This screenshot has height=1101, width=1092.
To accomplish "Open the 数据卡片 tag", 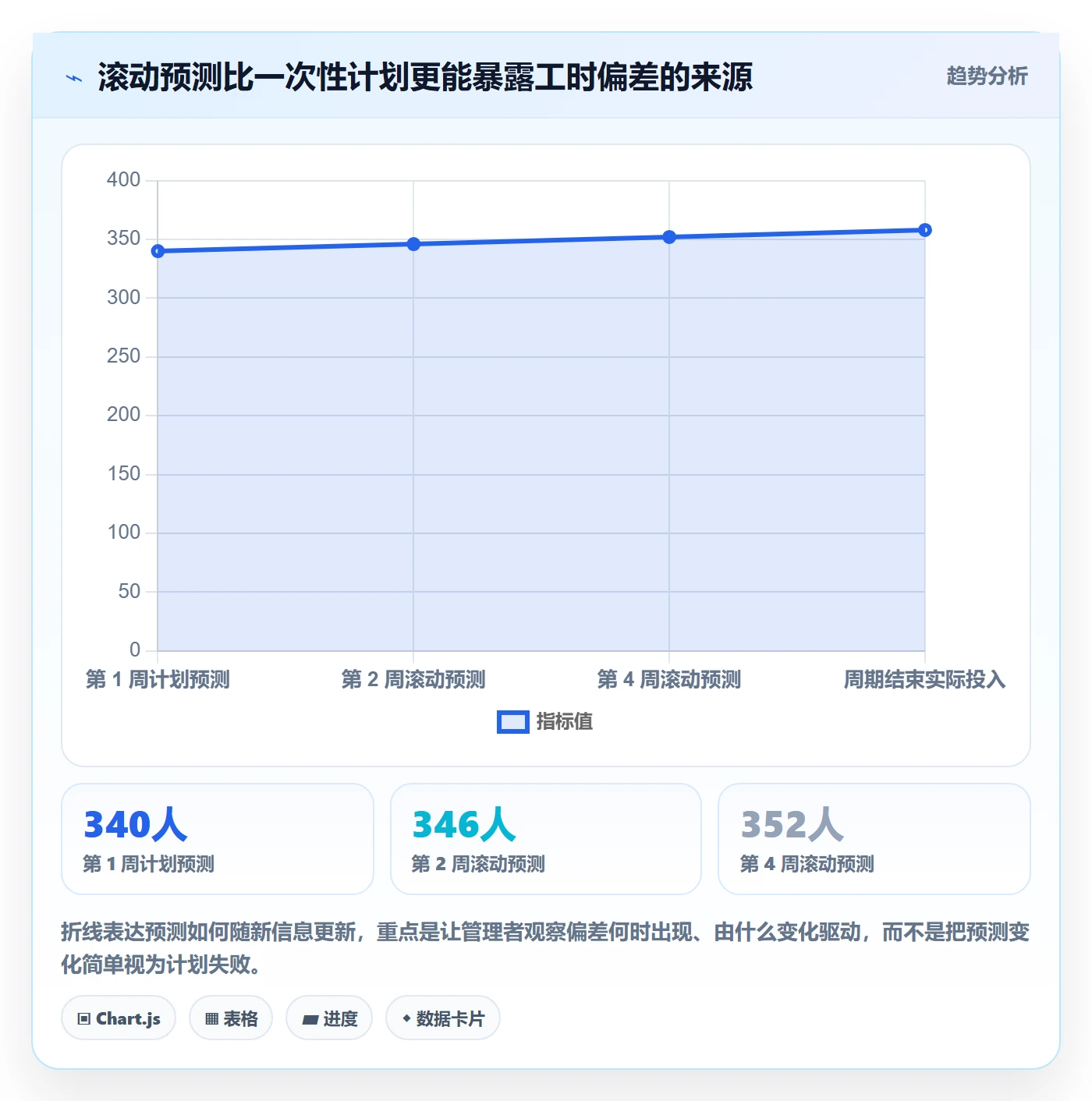I will (443, 1018).
